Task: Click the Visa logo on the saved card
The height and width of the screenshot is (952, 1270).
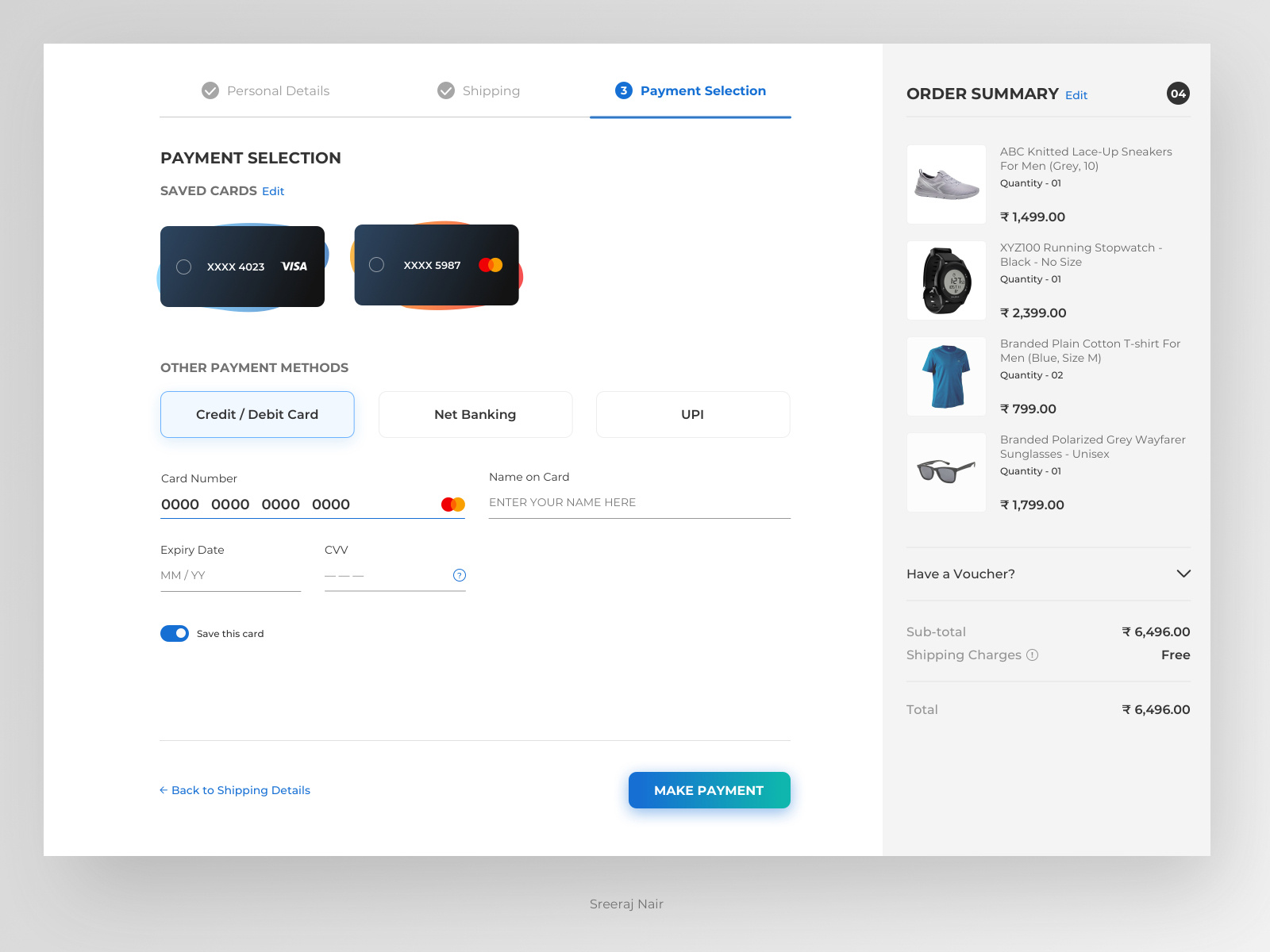Action: coord(294,267)
